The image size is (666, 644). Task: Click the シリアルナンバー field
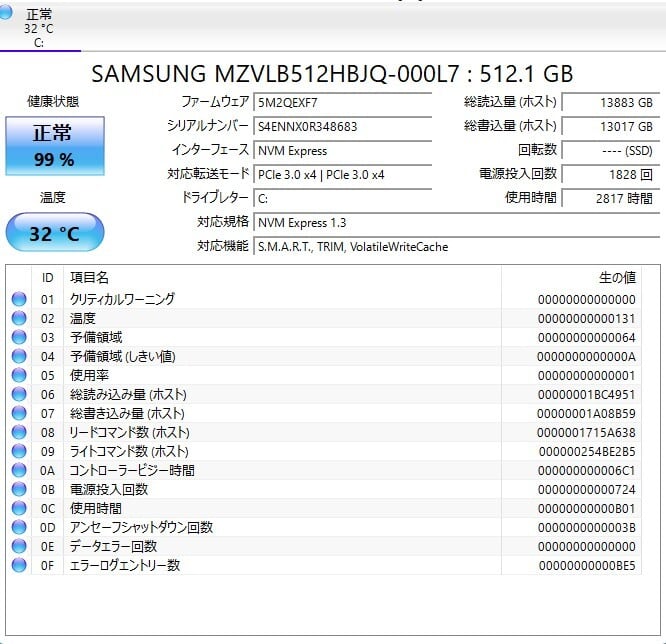click(342, 127)
